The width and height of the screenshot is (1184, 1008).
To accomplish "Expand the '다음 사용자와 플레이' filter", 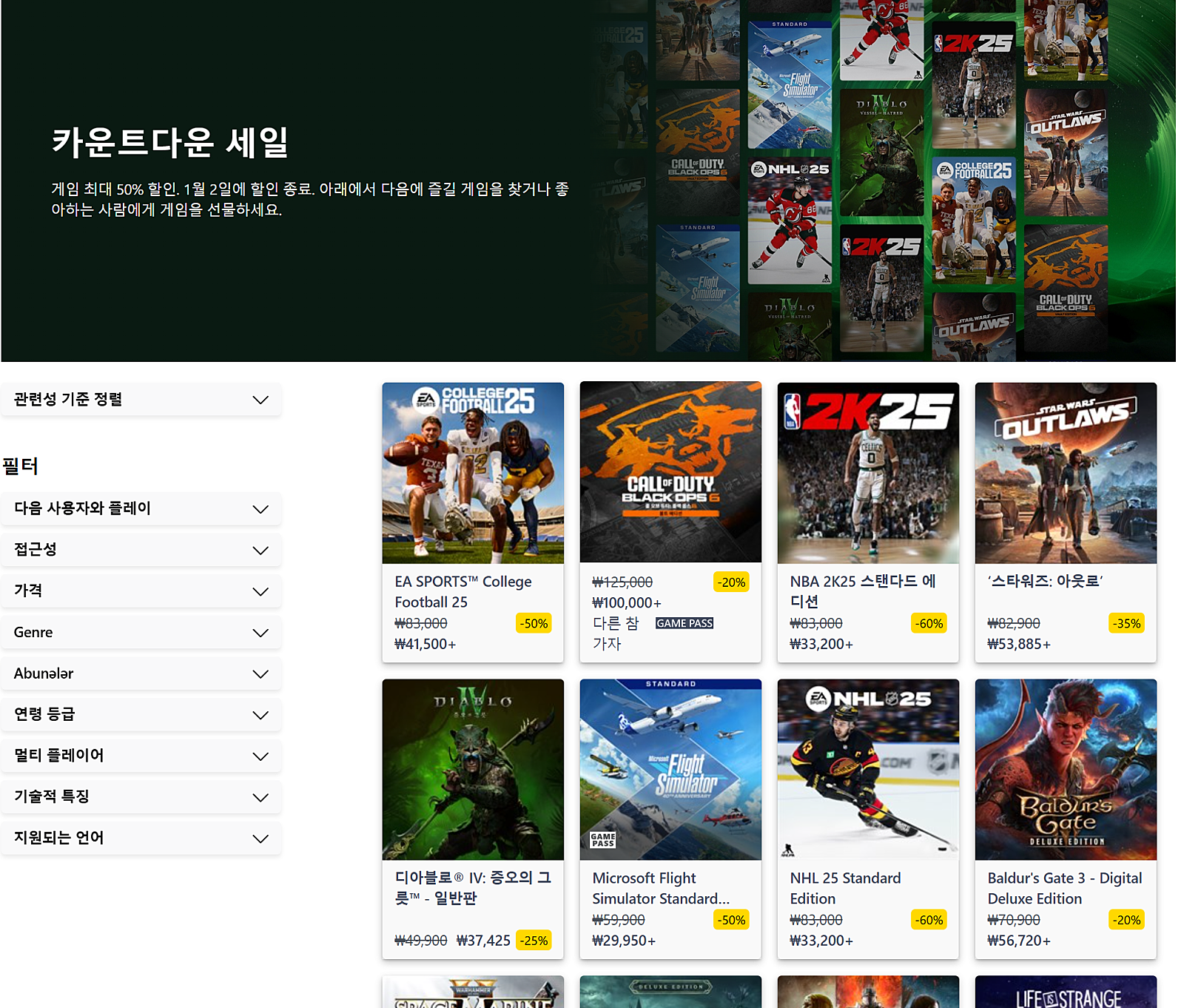I will (x=141, y=508).
